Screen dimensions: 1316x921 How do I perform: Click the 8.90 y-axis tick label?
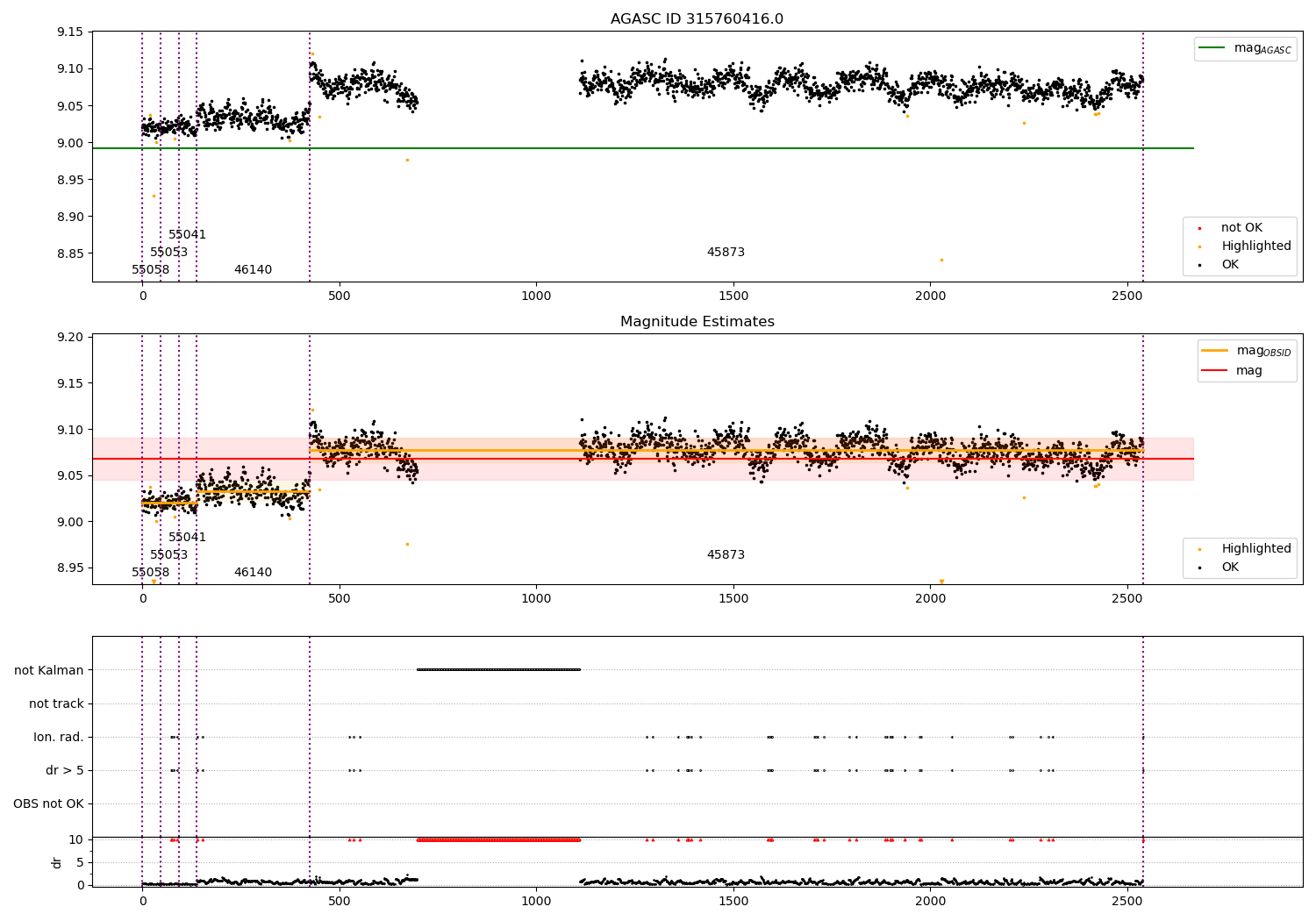pyautogui.click(x=69, y=218)
